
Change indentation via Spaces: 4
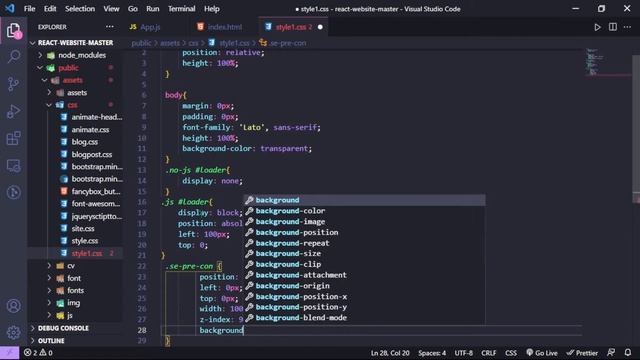[x=432, y=353]
